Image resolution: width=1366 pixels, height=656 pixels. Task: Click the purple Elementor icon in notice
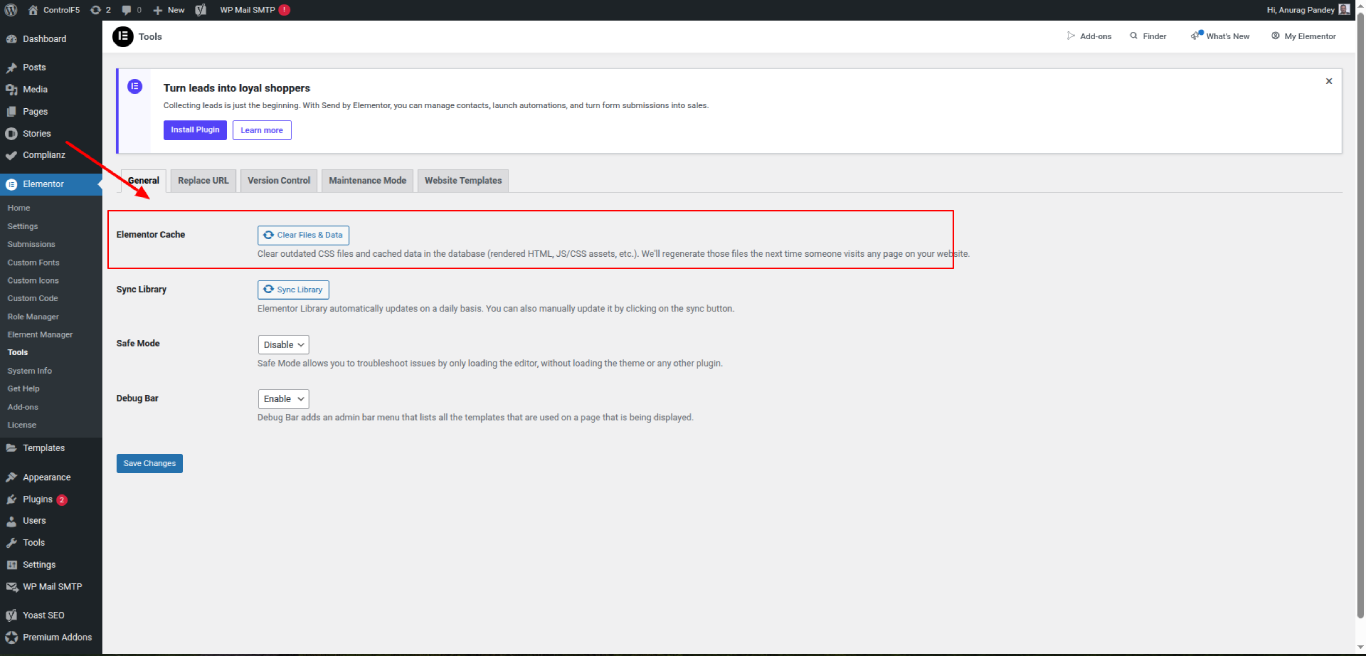tap(135, 87)
